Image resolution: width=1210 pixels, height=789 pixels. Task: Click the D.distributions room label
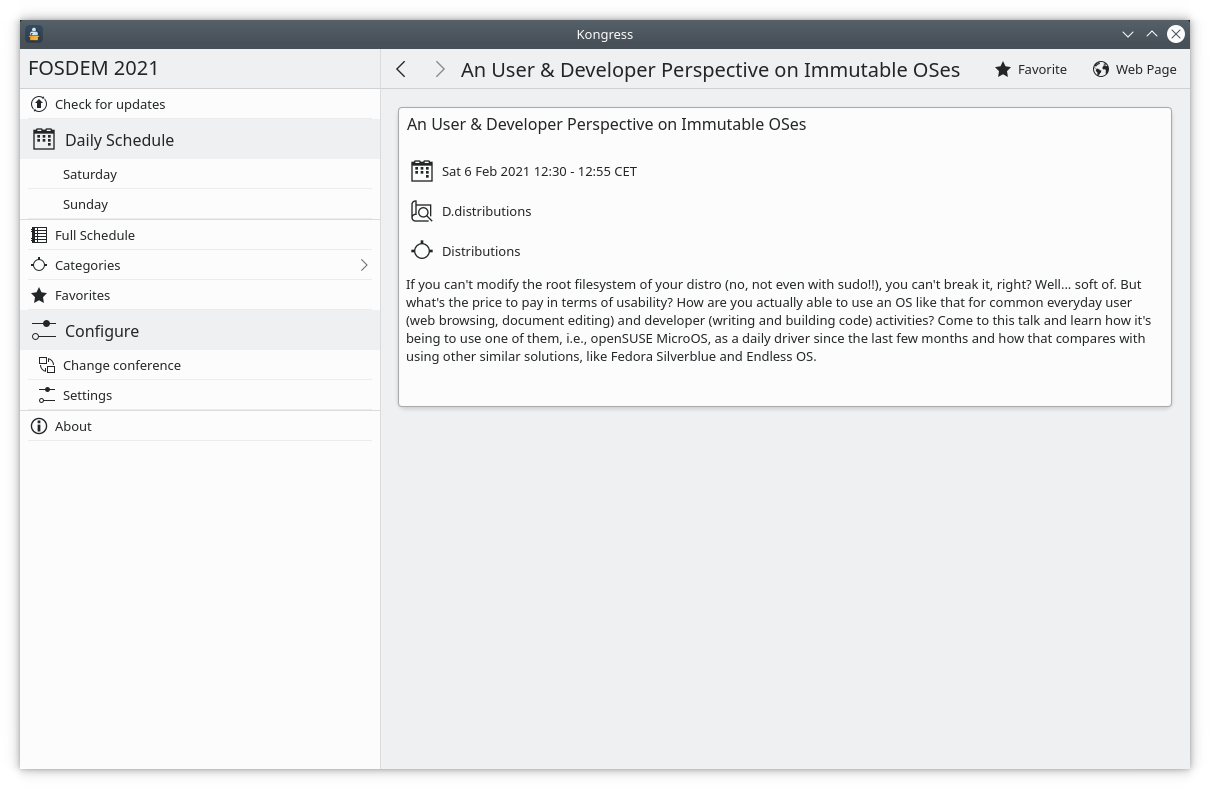[487, 211]
